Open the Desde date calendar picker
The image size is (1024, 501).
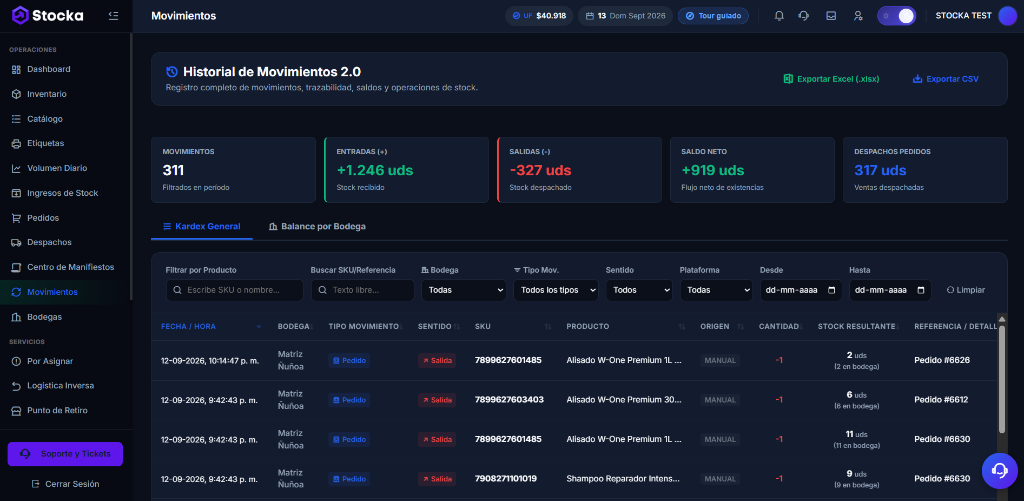[831, 290]
